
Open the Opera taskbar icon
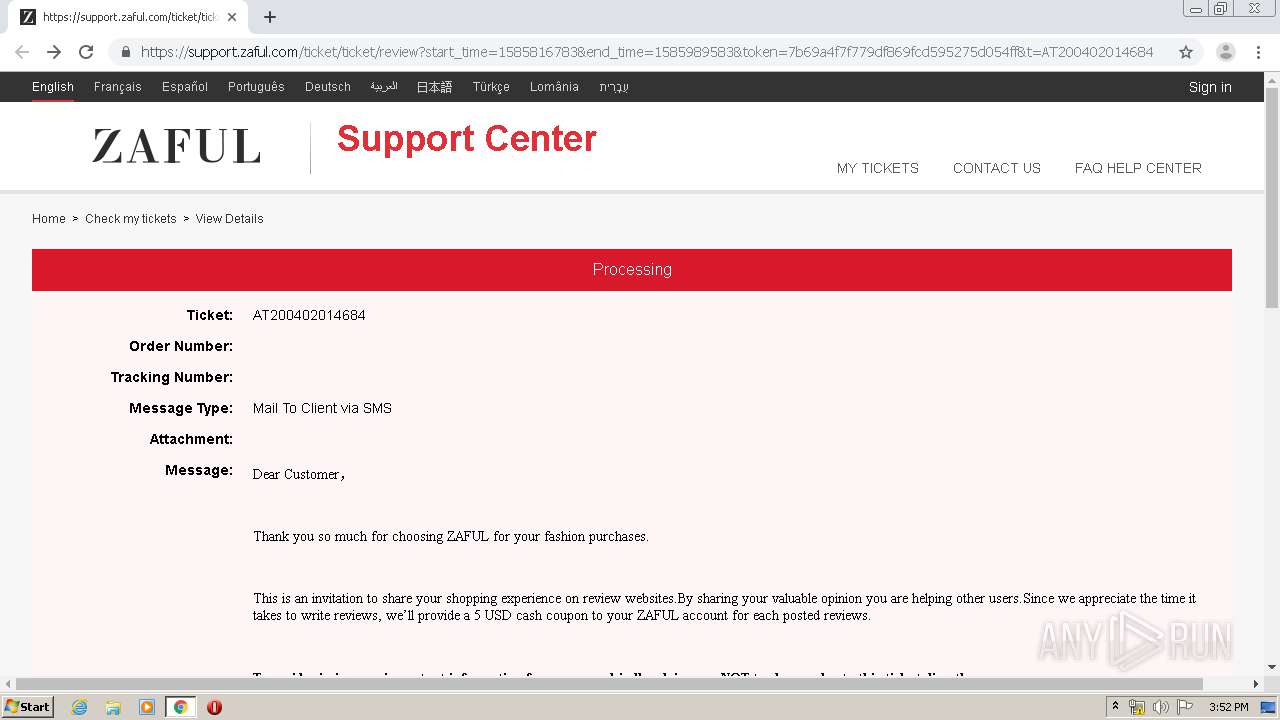click(x=214, y=707)
